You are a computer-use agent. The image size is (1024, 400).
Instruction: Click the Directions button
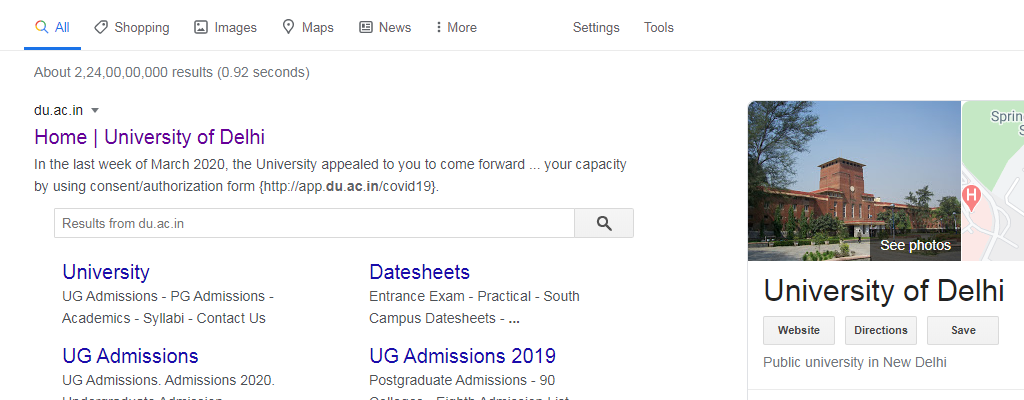point(881,330)
